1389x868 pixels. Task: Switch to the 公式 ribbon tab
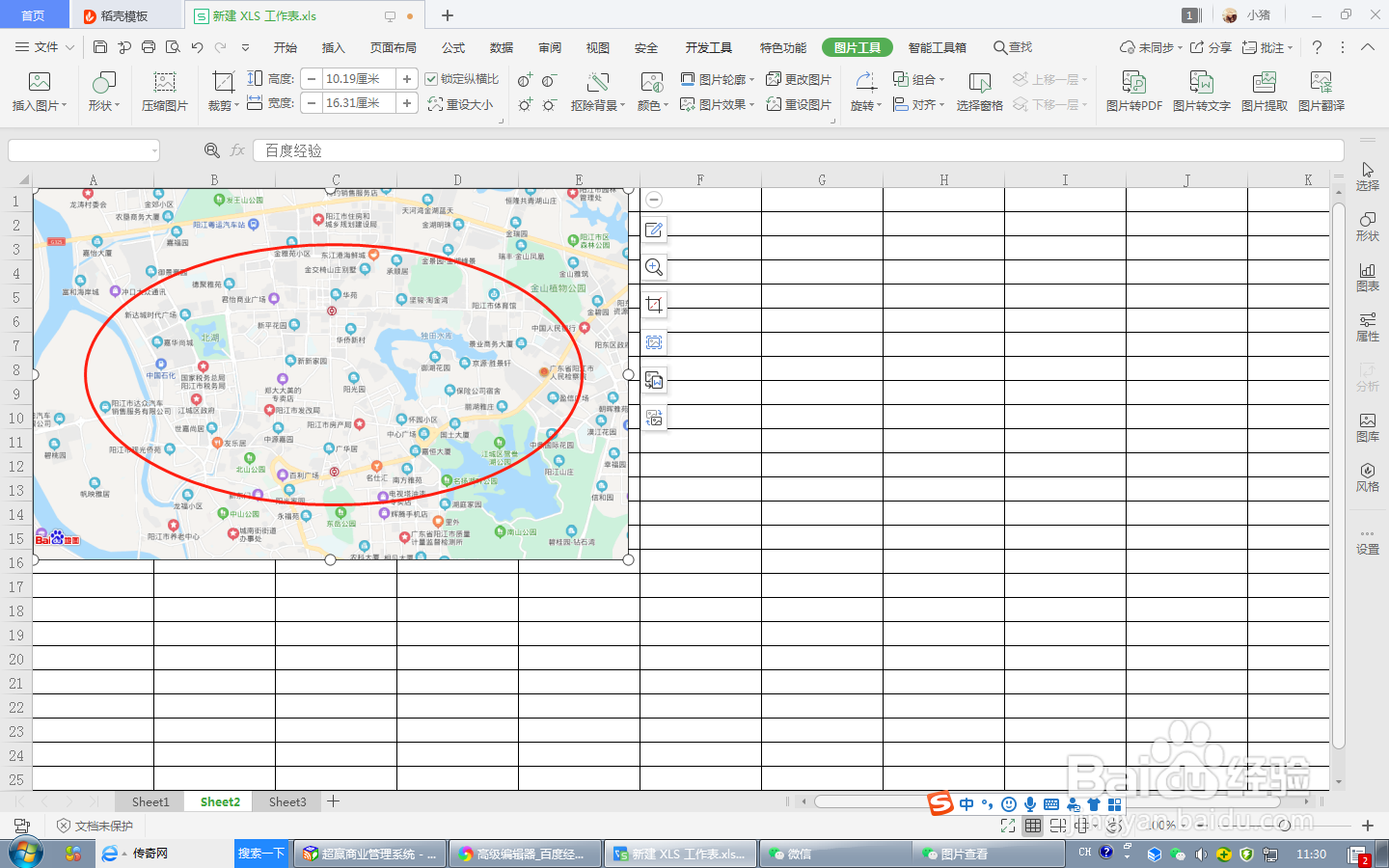pos(453,47)
